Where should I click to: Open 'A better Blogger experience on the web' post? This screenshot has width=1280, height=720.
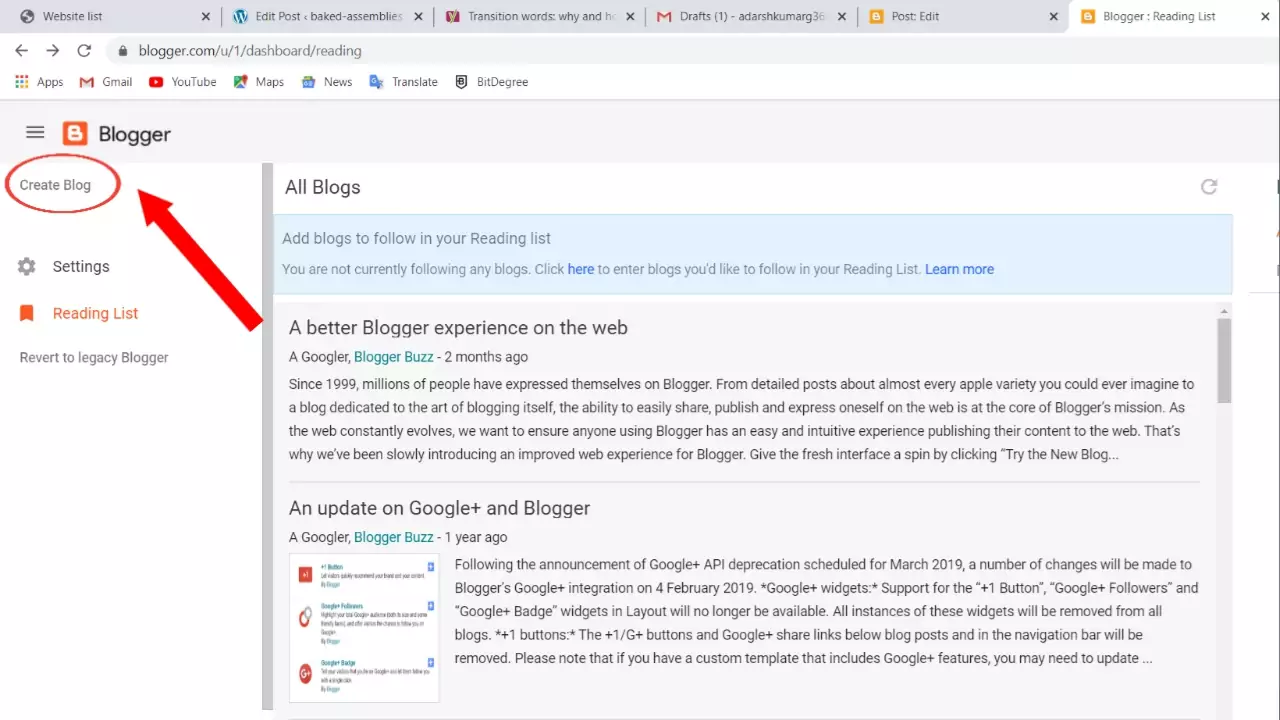(458, 328)
